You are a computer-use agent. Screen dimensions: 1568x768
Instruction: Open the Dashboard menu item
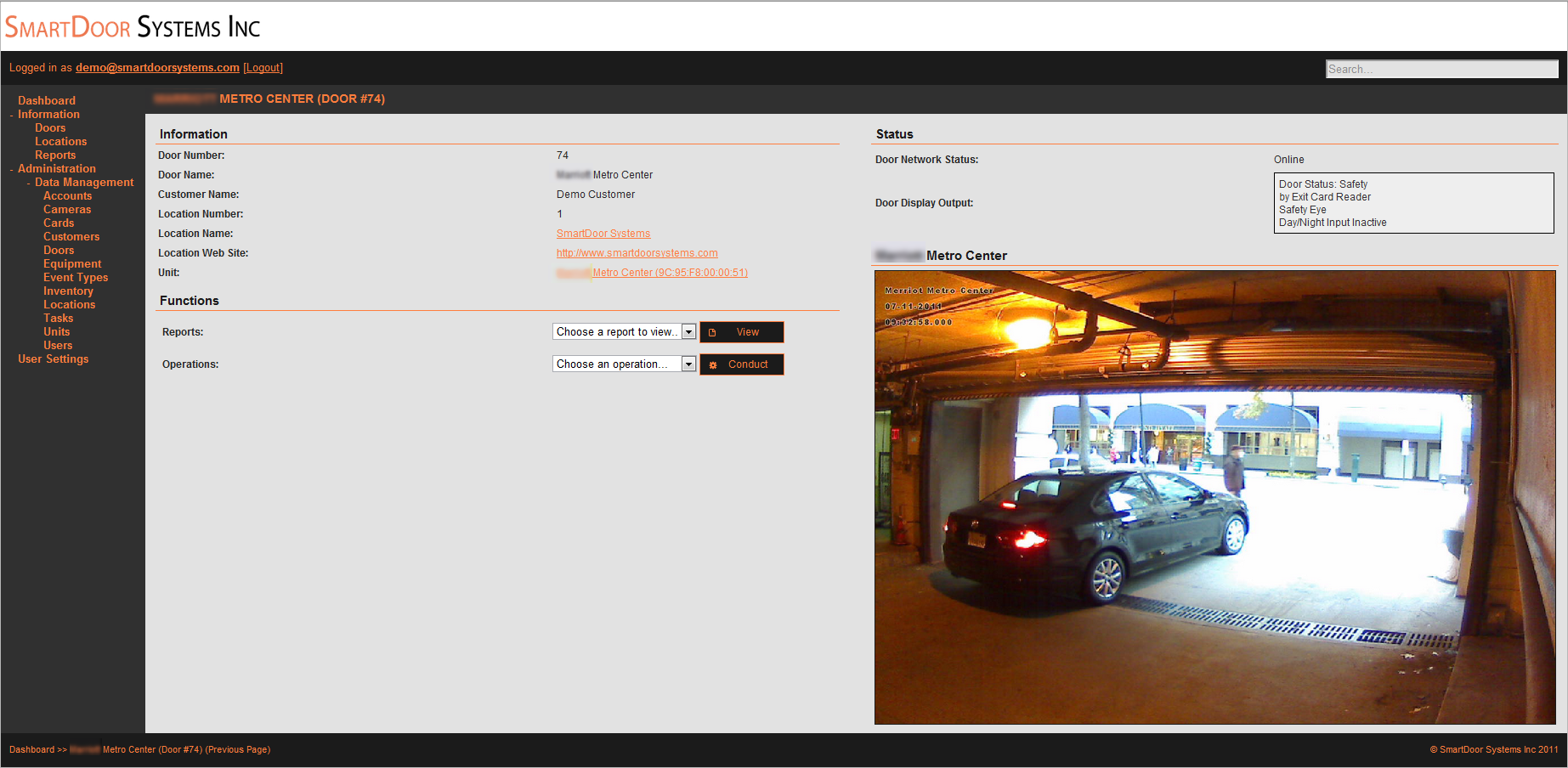[x=46, y=100]
